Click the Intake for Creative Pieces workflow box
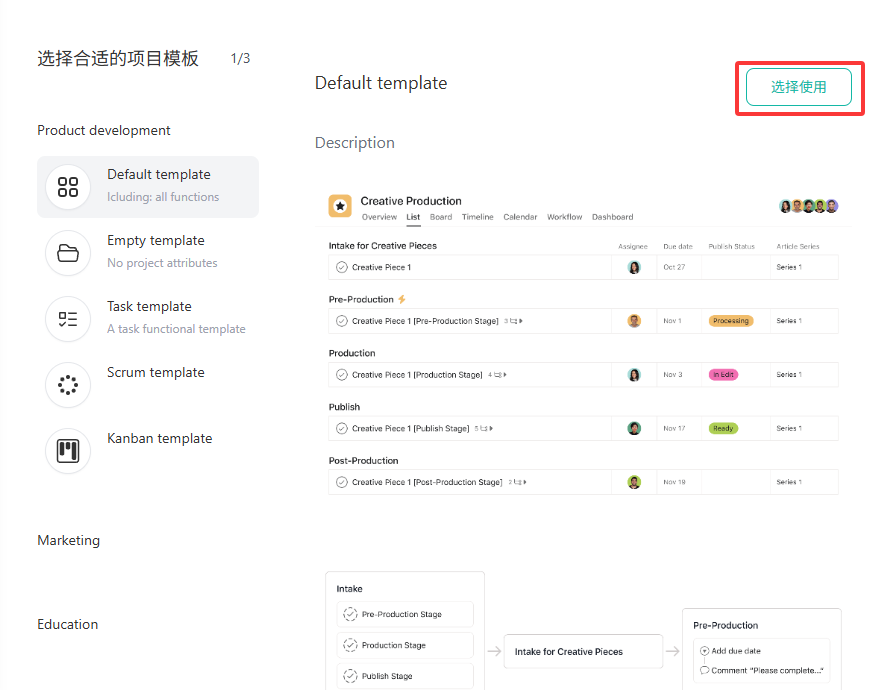This screenshot has width=875, height=690. 583,651
